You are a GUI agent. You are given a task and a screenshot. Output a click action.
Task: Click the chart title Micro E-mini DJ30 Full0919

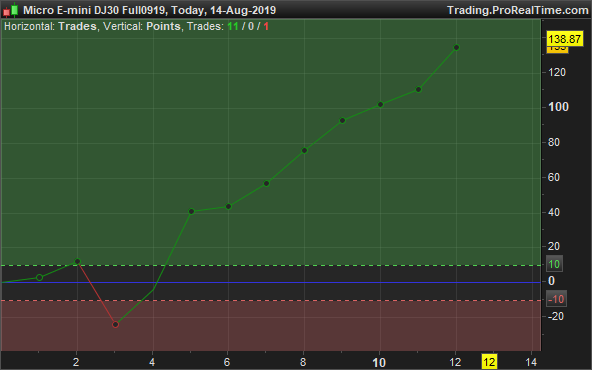click(94, 10)
